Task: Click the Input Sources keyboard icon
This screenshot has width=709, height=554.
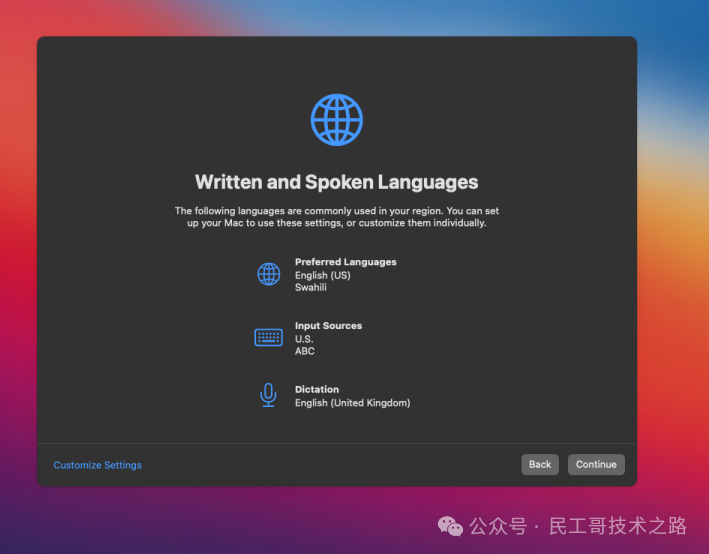Action: (x=269, y=337)
